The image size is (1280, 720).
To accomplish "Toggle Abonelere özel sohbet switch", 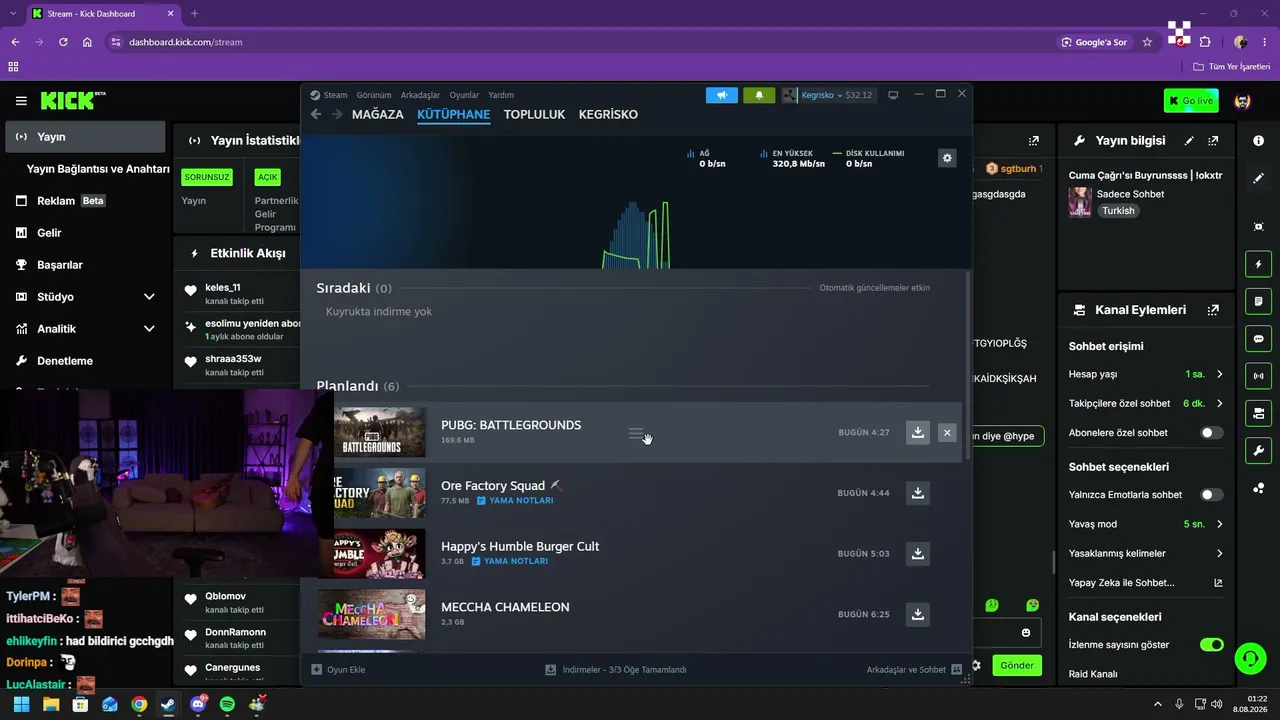I will pyautogui.click(x=1211, y=433).
